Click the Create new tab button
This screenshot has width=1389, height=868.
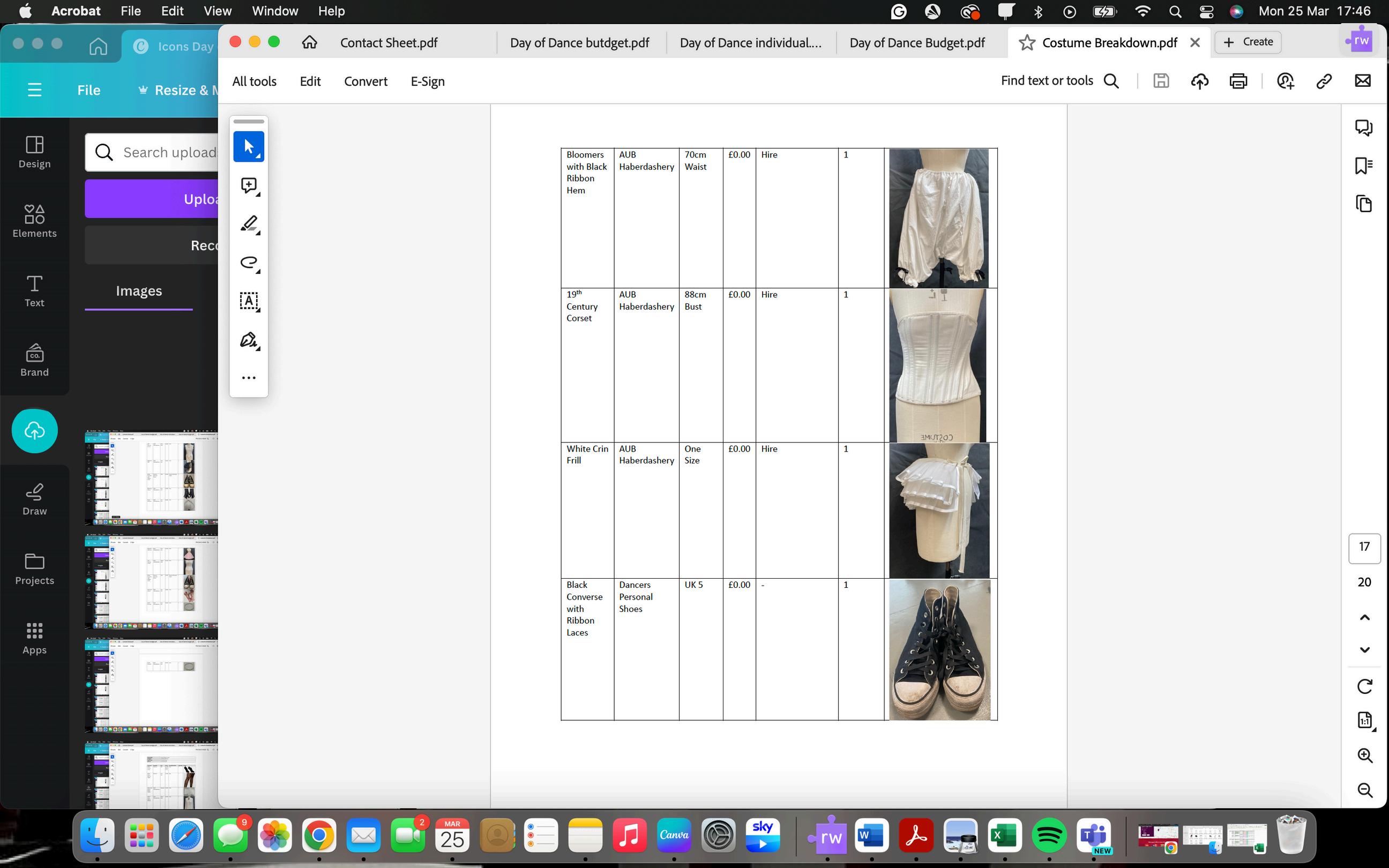(1248, 42)
